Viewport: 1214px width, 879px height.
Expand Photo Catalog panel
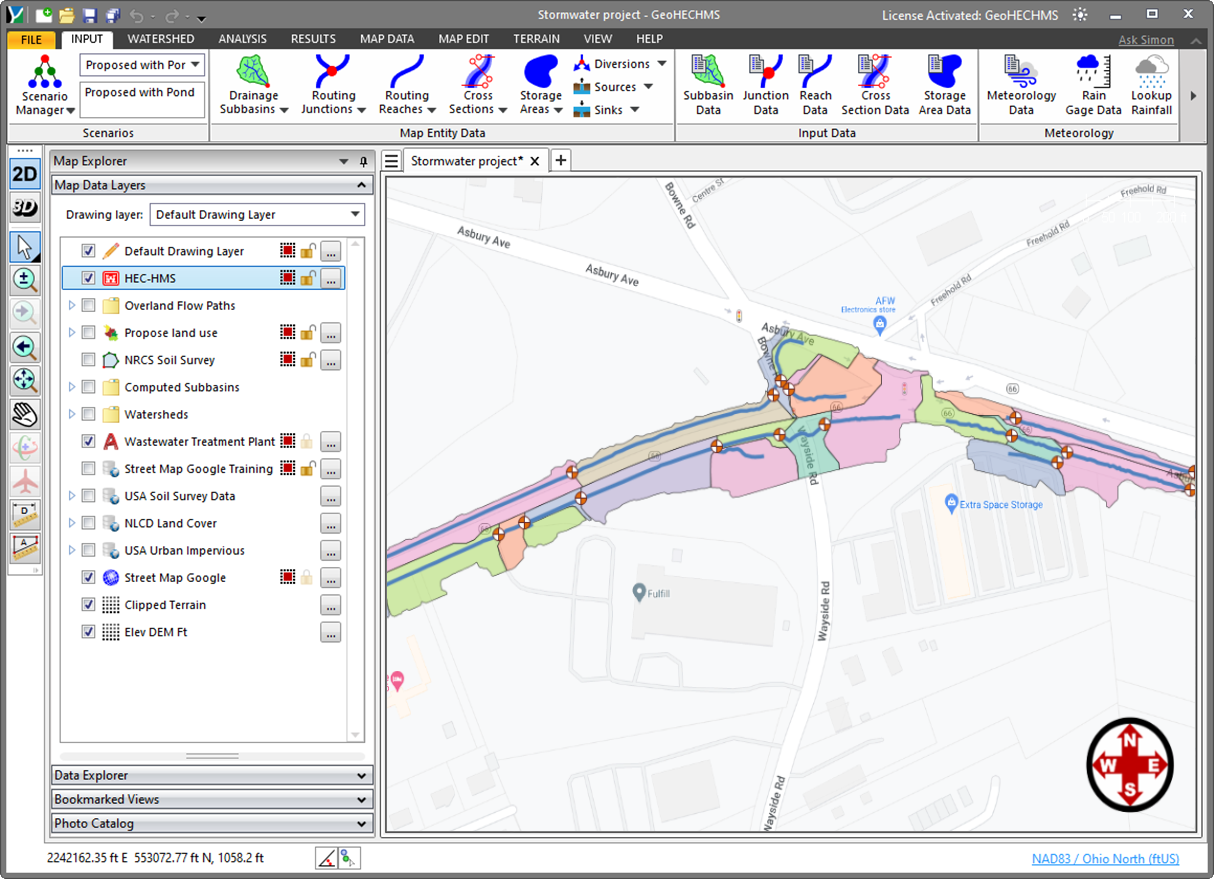(x=211, y=823)
